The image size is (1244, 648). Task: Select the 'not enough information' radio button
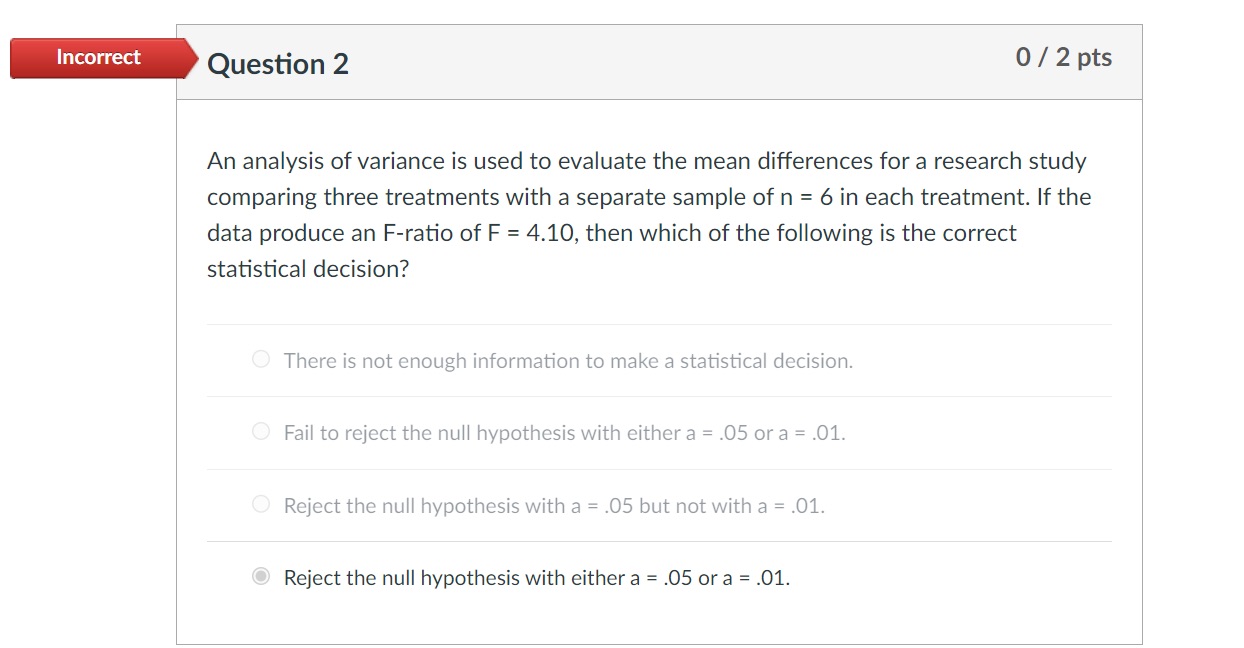(261, 360)
